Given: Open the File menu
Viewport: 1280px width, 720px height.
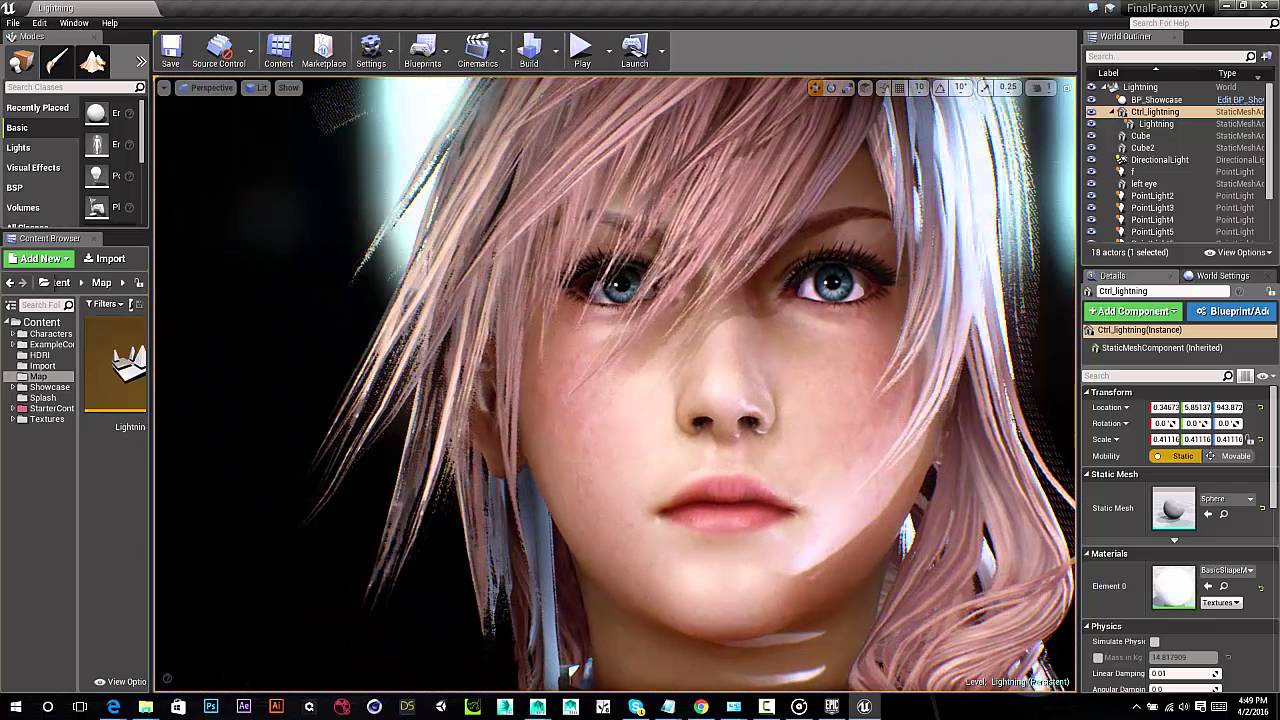Looking at the screenshot, I should 13,23.
